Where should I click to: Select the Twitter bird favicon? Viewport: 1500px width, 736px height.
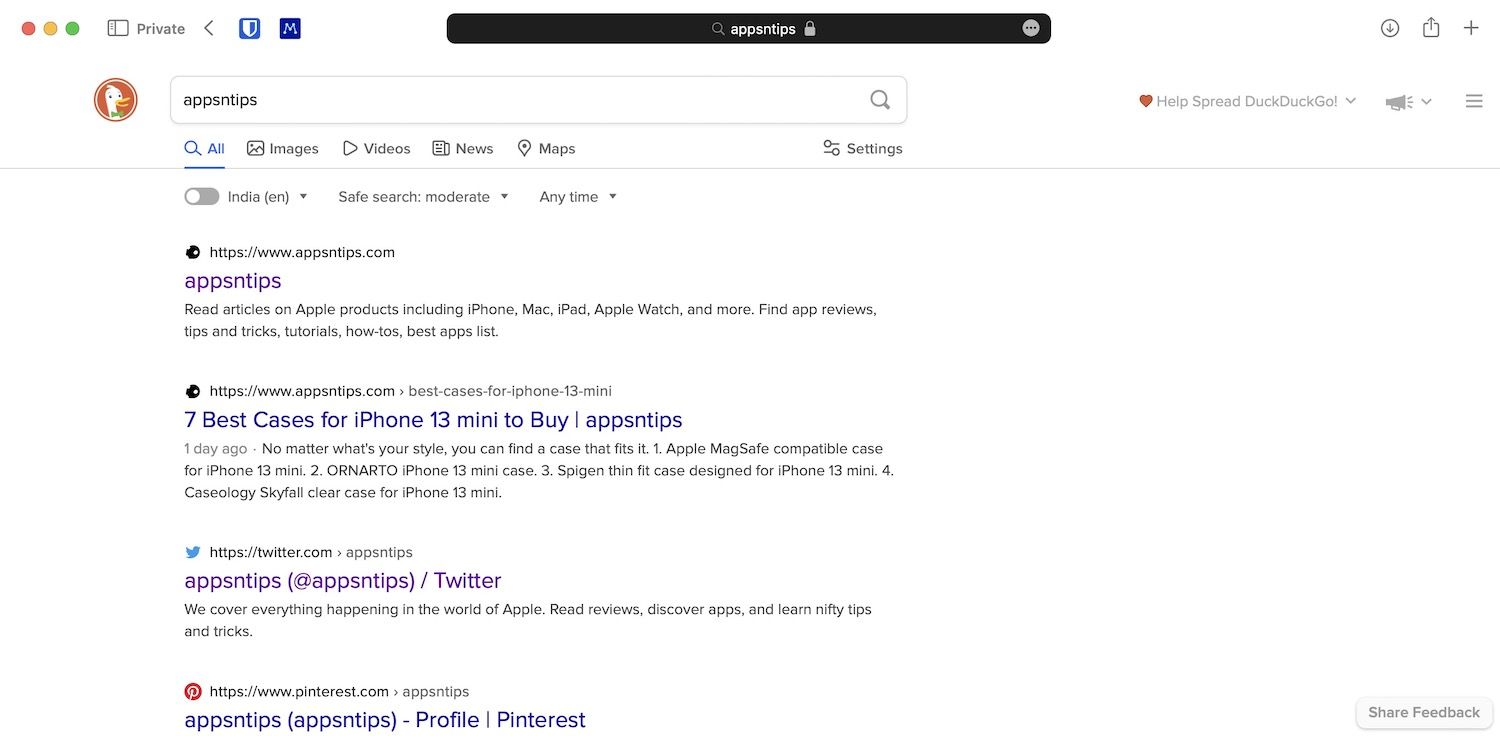click(x=192, y=551)
